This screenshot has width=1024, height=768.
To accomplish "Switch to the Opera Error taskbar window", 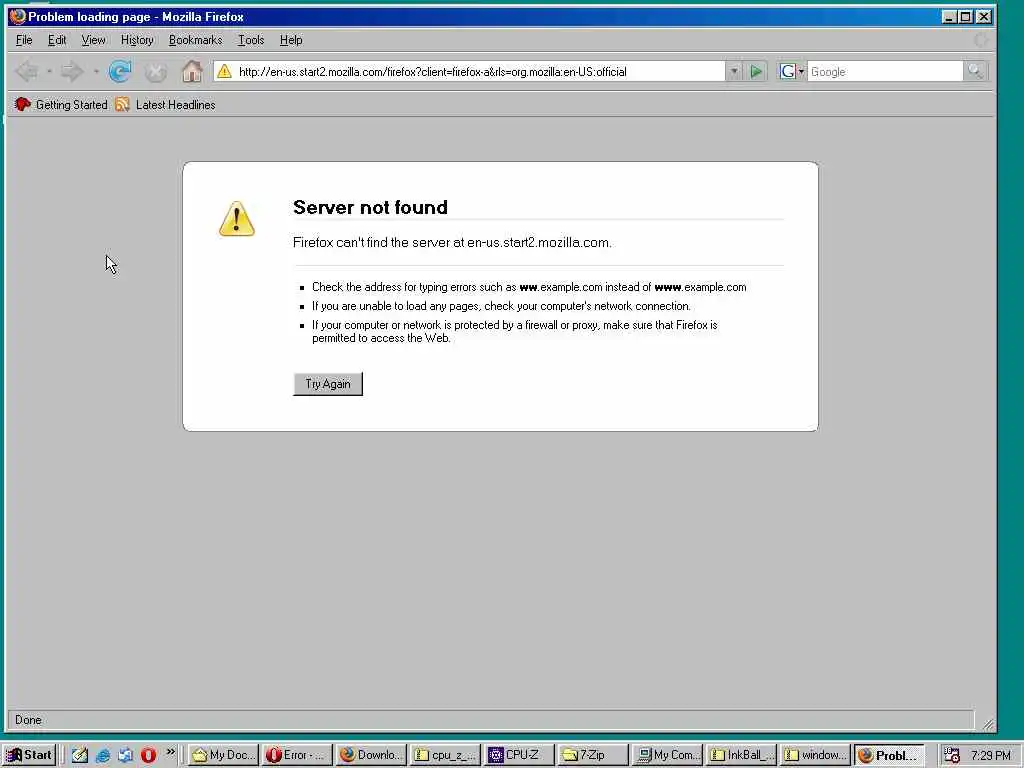I will tap(298, 755).
